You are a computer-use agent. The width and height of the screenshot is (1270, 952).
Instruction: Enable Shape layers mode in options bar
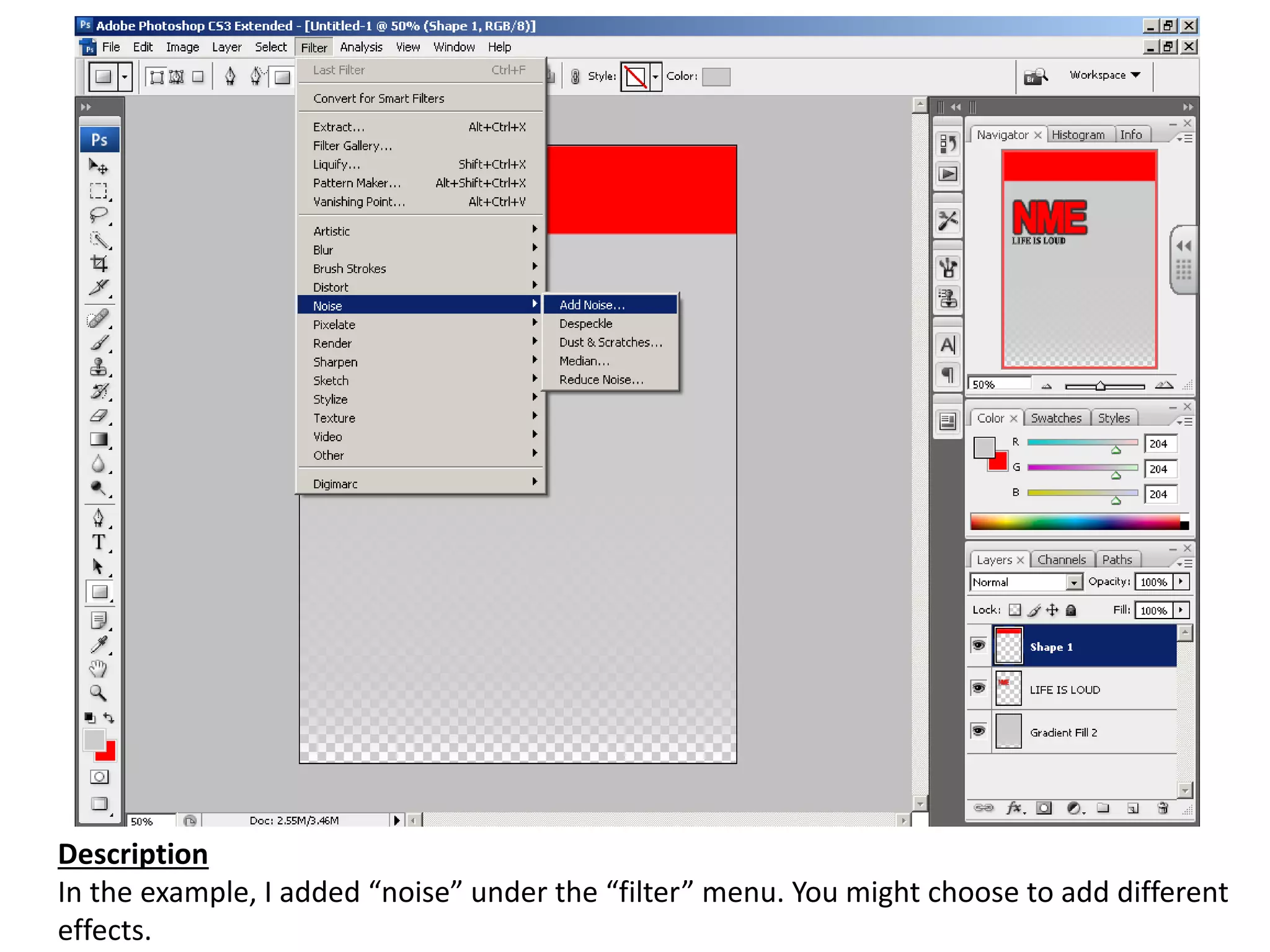(157, 77)
